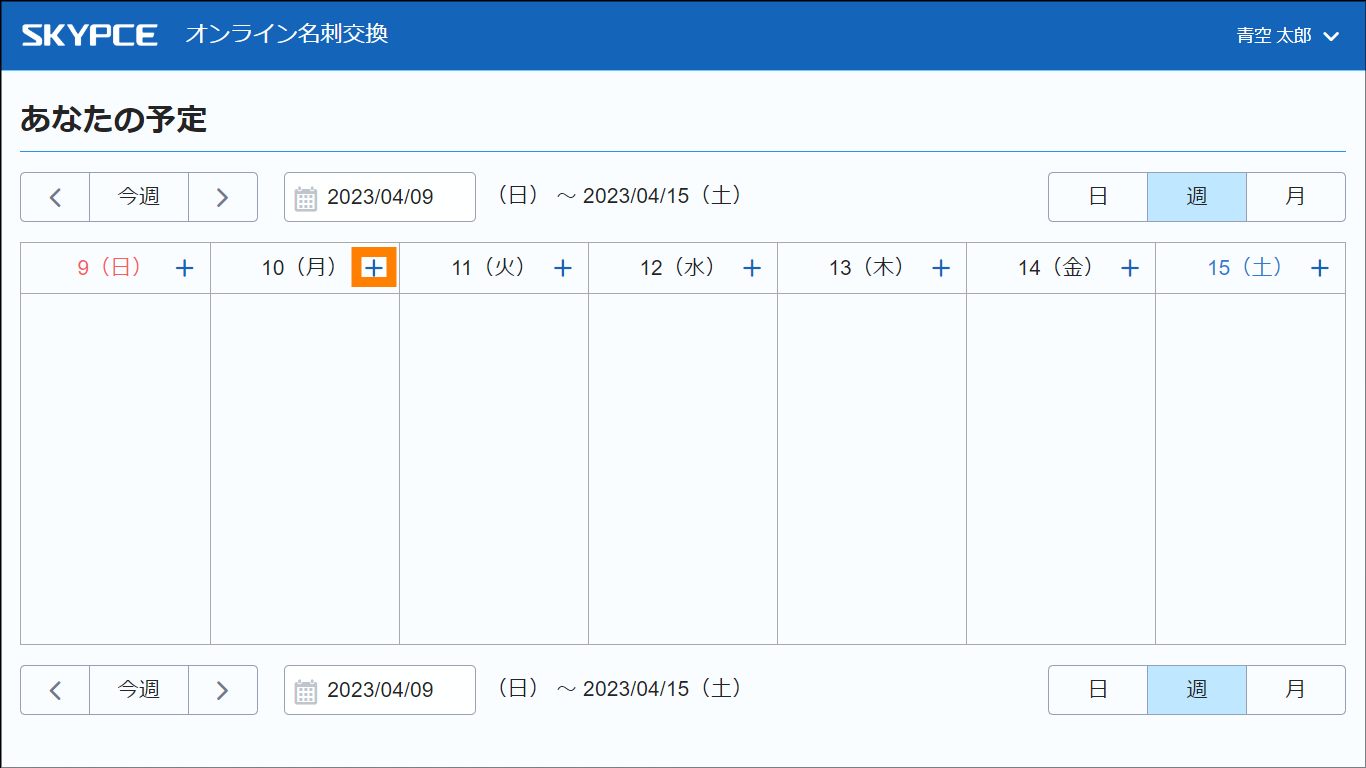The width and height of the screenshot is (1366, 768).
Task: Go to next week using bottom arrow
Action: click(x=223, y=690)
